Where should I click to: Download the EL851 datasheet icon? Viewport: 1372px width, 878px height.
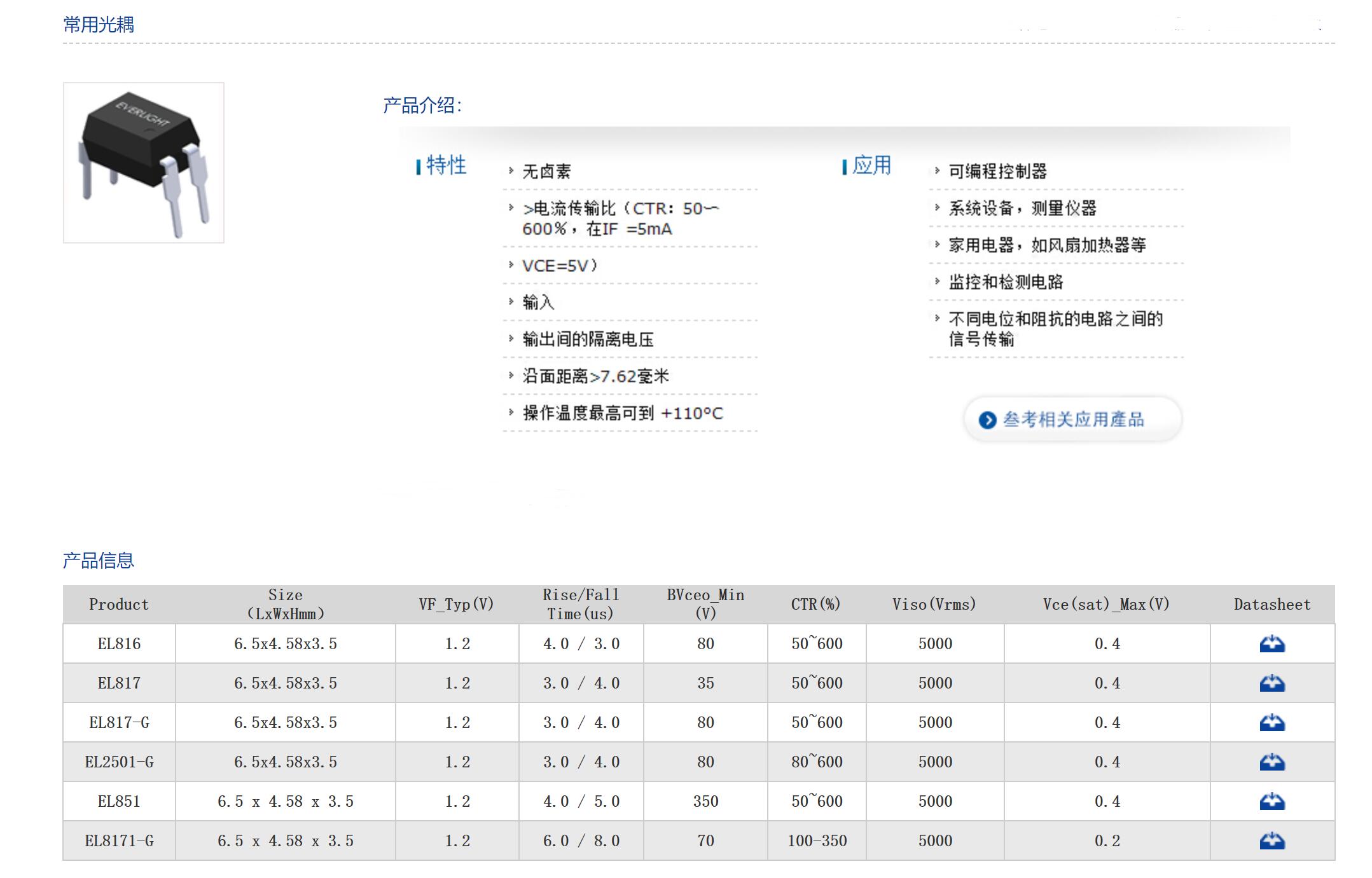pyautogui.click(x=1272, y=802)
